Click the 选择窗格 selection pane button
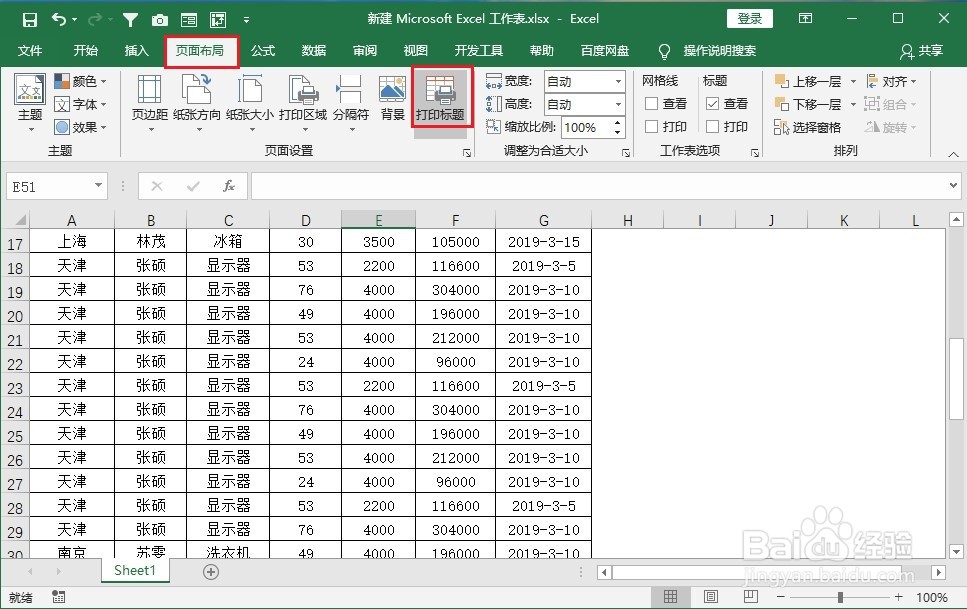Viewport: 967px width, 609px height. [x=807, y=127]
